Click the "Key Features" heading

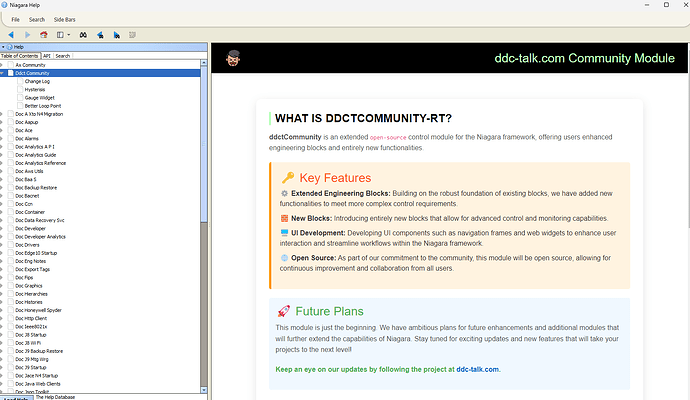tap(335, 178)
